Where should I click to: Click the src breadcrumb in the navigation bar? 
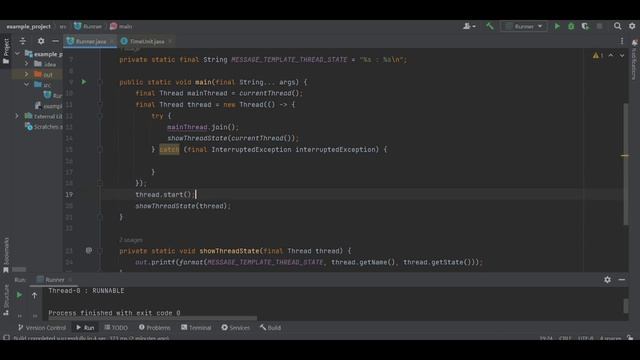(x=62, y=26)
